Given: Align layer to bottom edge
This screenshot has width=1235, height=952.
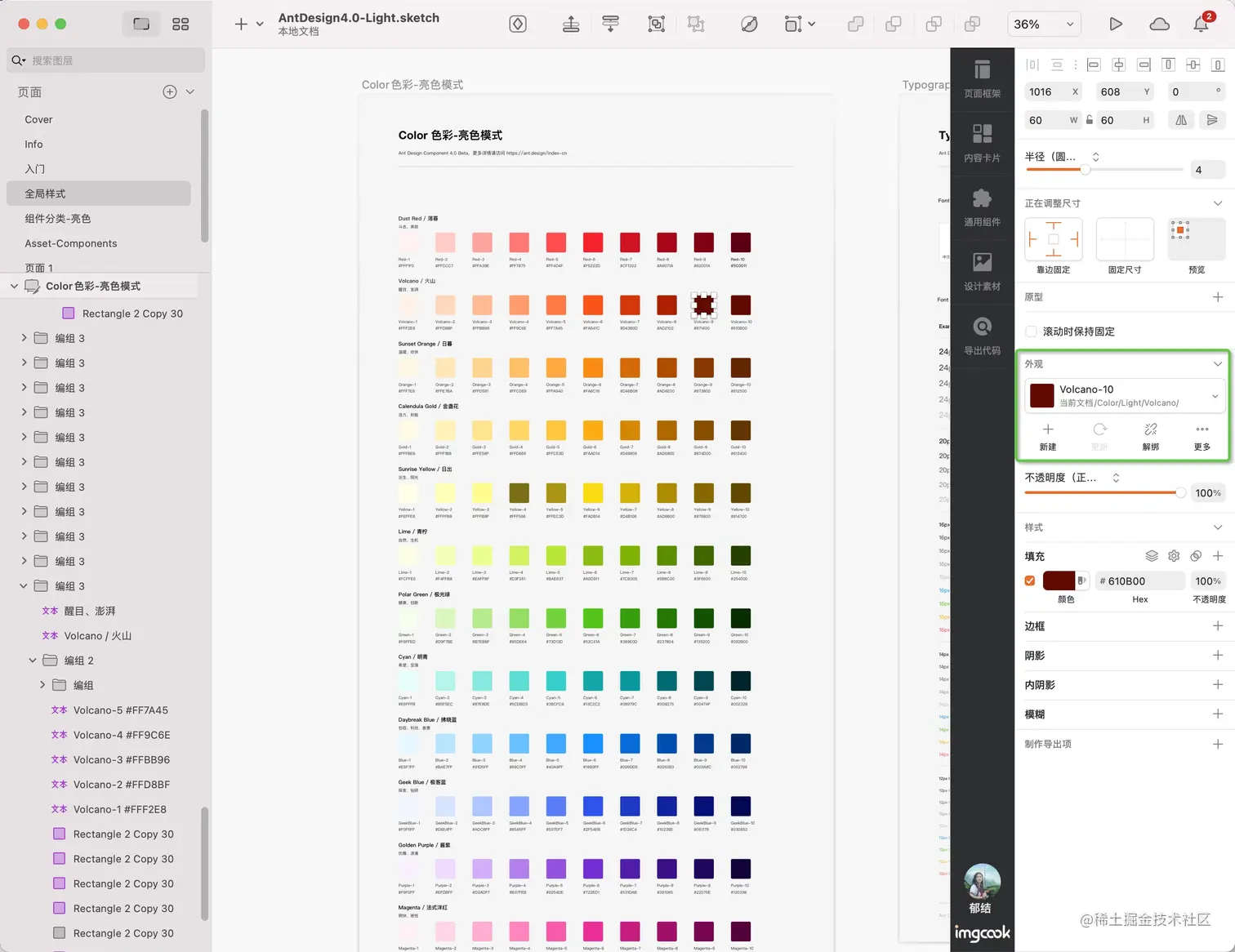Looking at the screenshot, I should 1218,65.
